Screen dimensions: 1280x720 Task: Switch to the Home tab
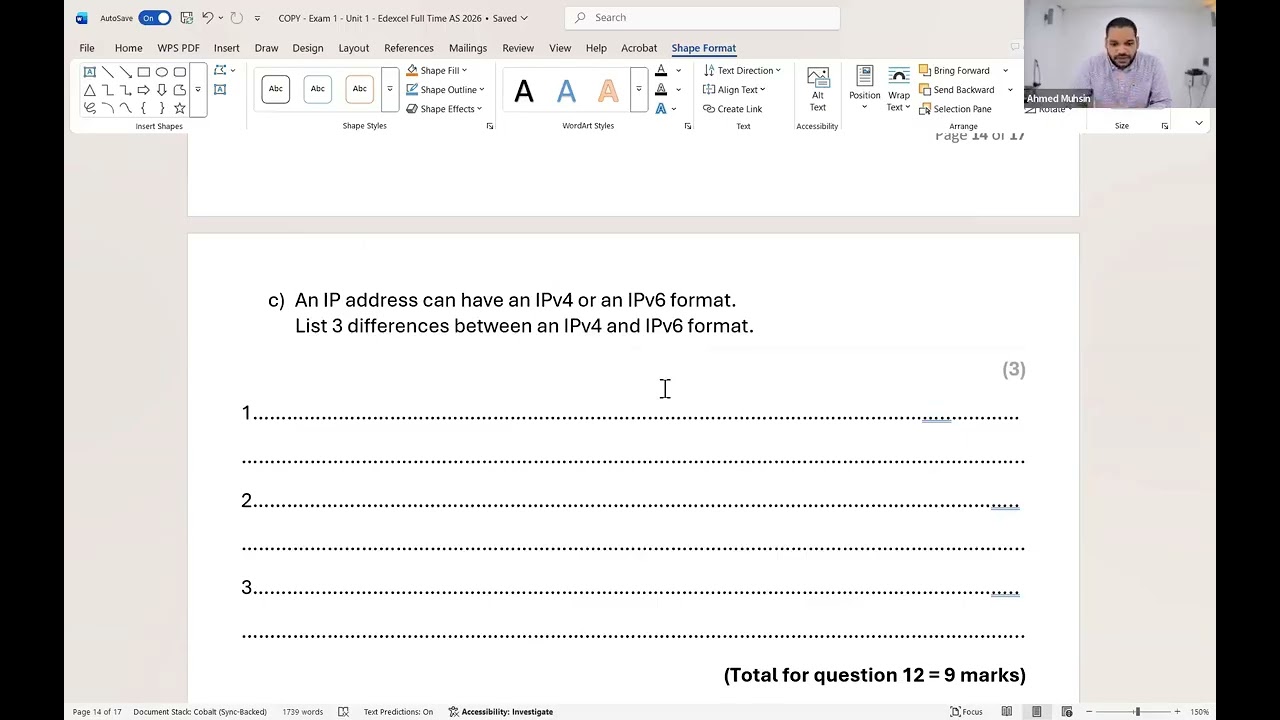pyautogui.click(x=128, y=48)
